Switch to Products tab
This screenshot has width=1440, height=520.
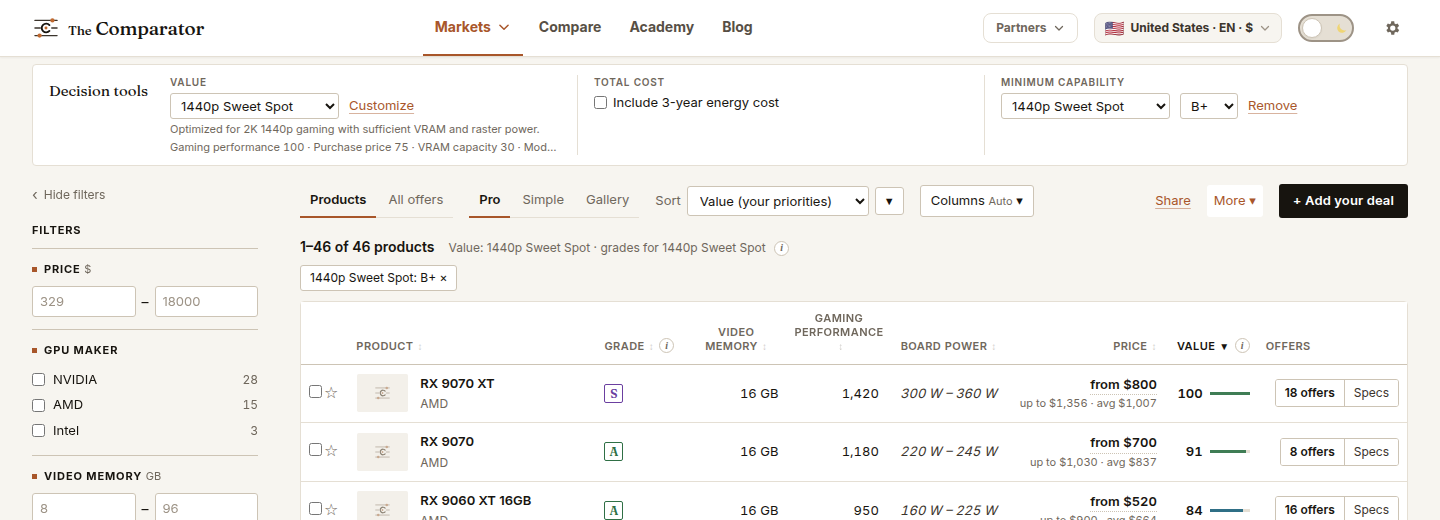pos(338,200)
